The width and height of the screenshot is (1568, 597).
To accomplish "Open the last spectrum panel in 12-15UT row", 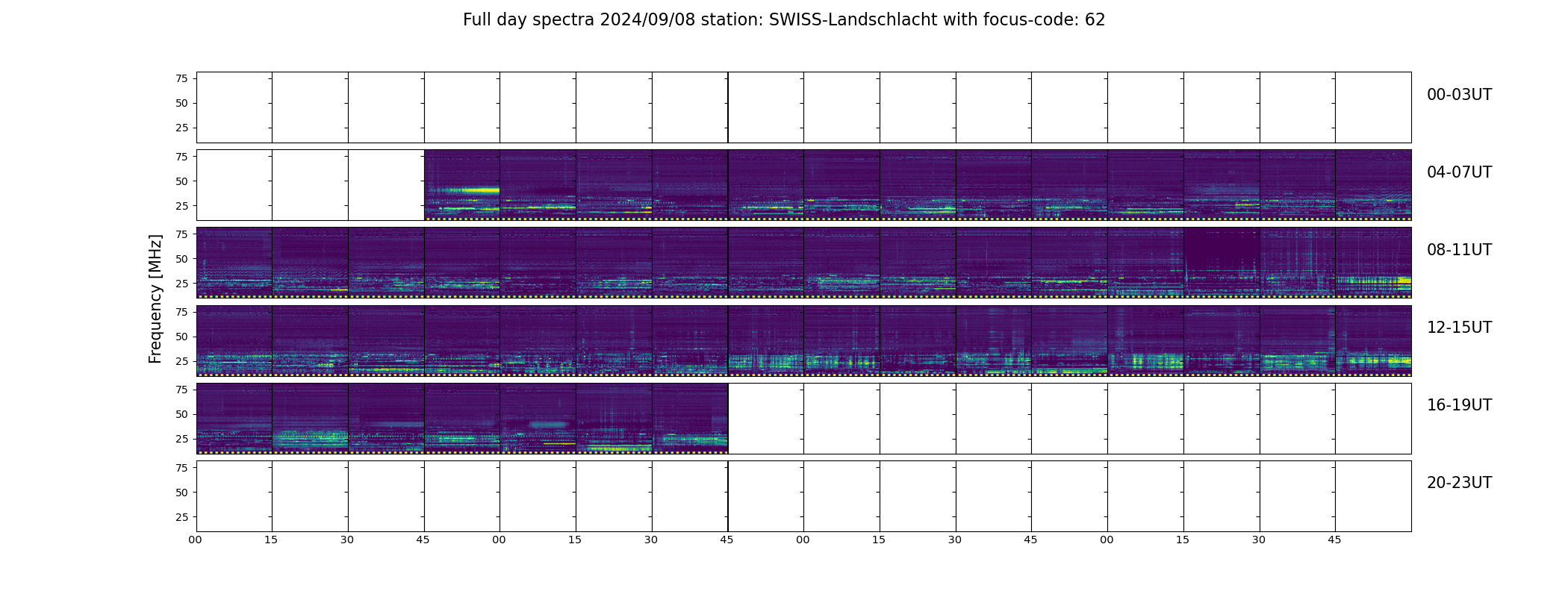I will click(1373, 340).
